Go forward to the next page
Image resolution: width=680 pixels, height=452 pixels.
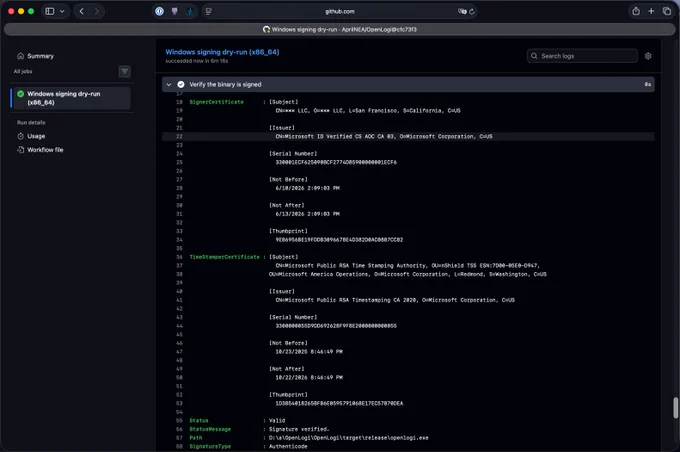tap(96, 11)
